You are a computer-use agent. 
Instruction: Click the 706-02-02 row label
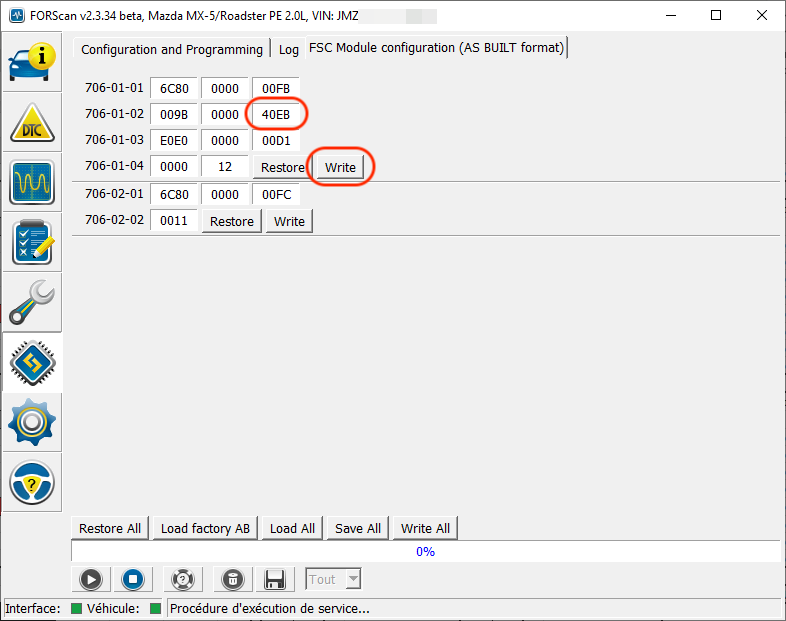(114, 220)
